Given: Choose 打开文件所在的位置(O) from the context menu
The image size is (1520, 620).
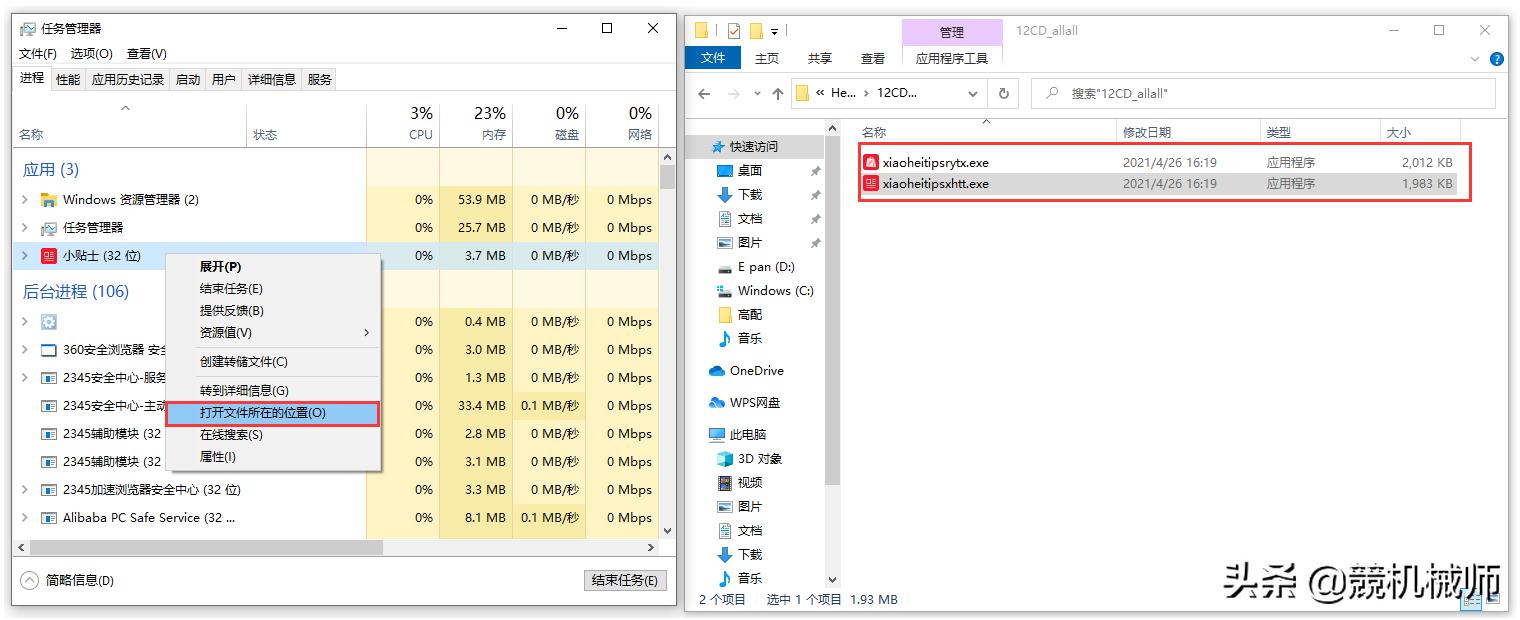Looking at the screenshot, I should point(272,413).
